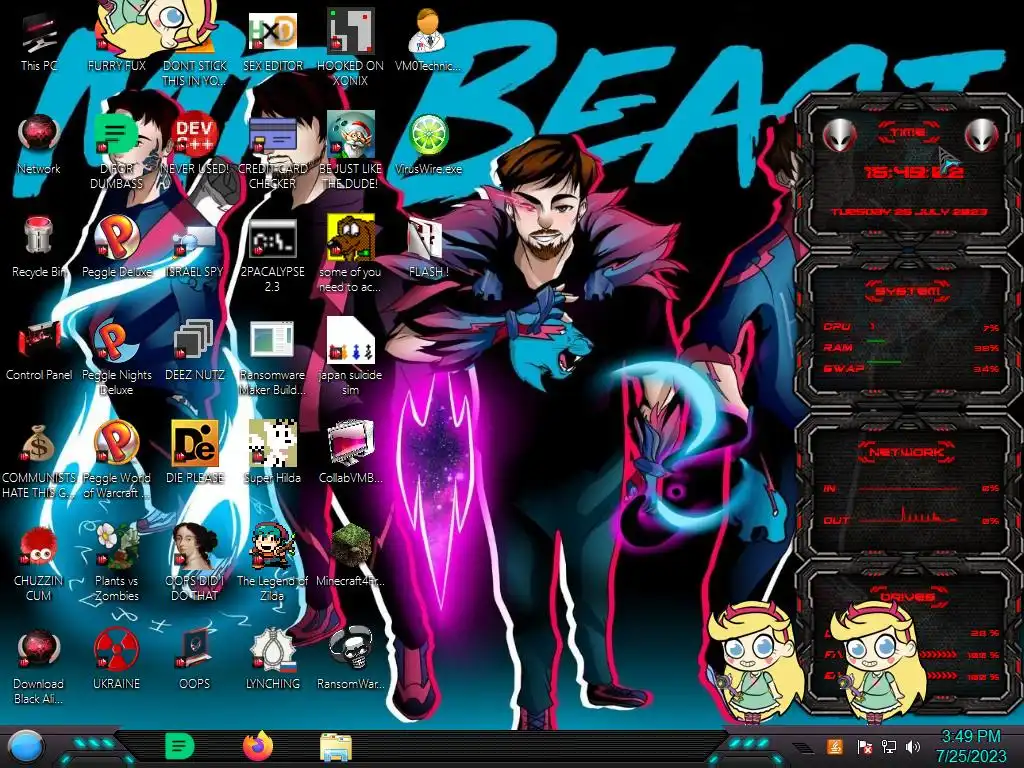The width and height of the screenshot is (1024, 768).
Task: Select the DEEZ NUTZ desktop shortcut
Action: click(195, 351)
